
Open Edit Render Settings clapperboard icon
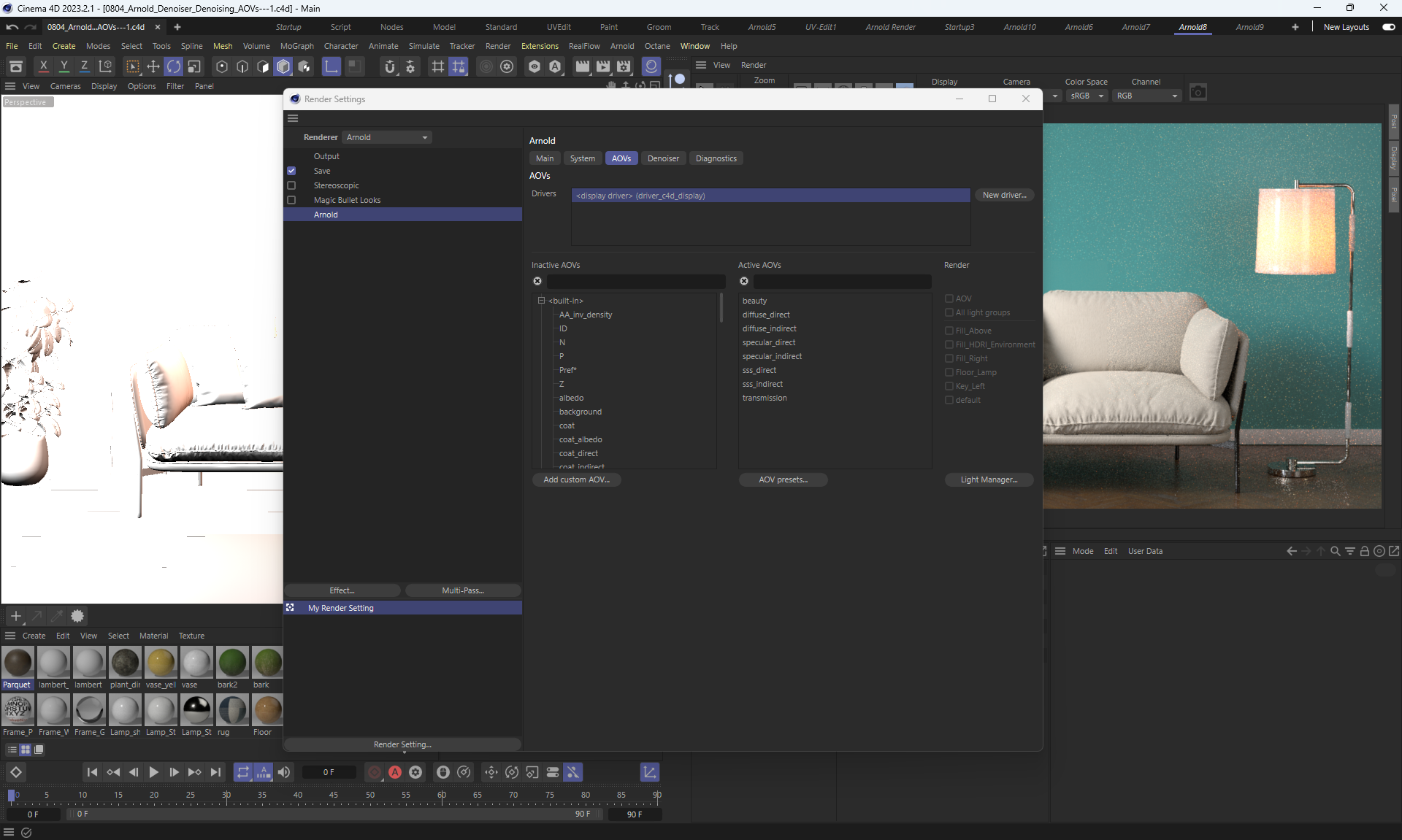coord(624,66)
